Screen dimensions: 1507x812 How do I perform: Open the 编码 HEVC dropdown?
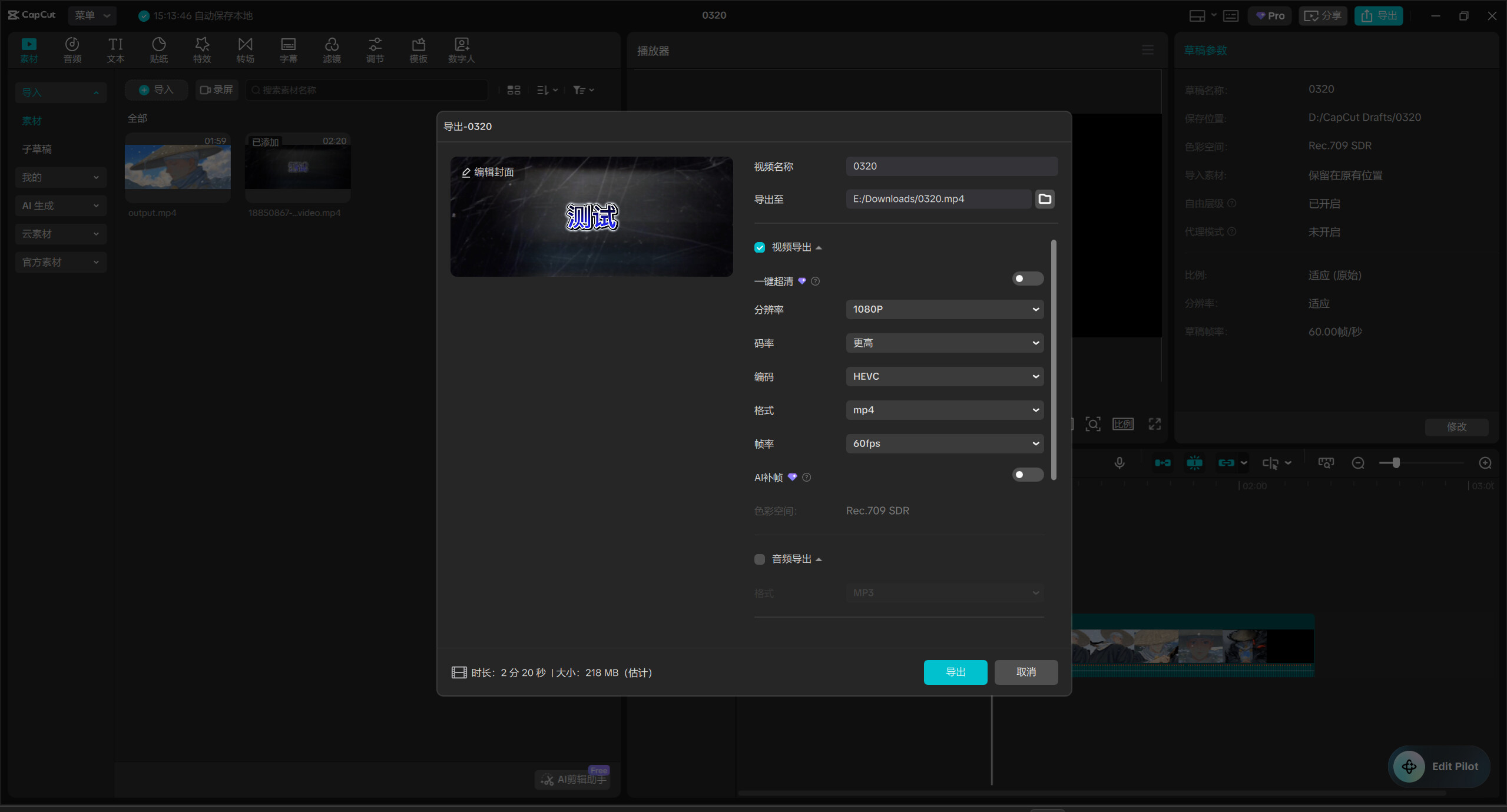[945, 376]
